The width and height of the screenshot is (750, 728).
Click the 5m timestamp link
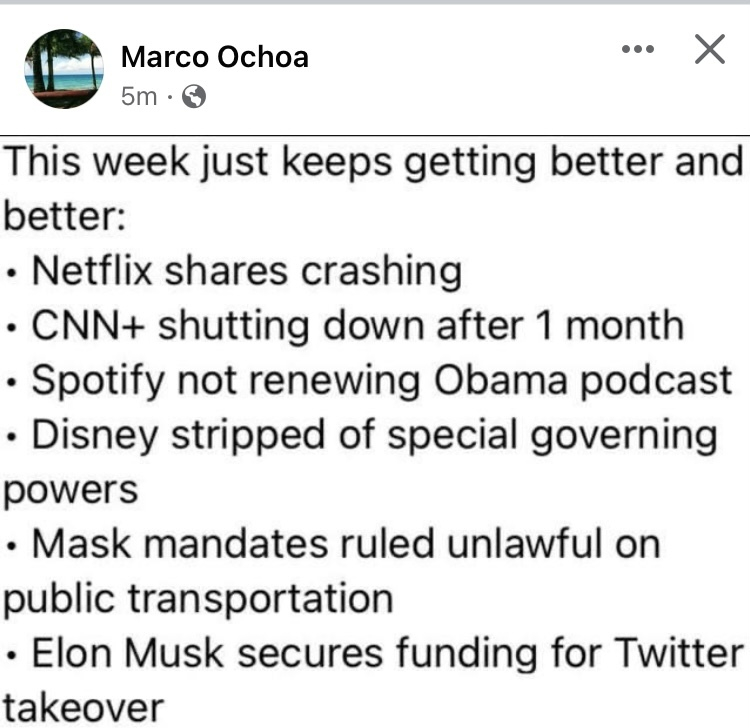click(x=138, y=97)
